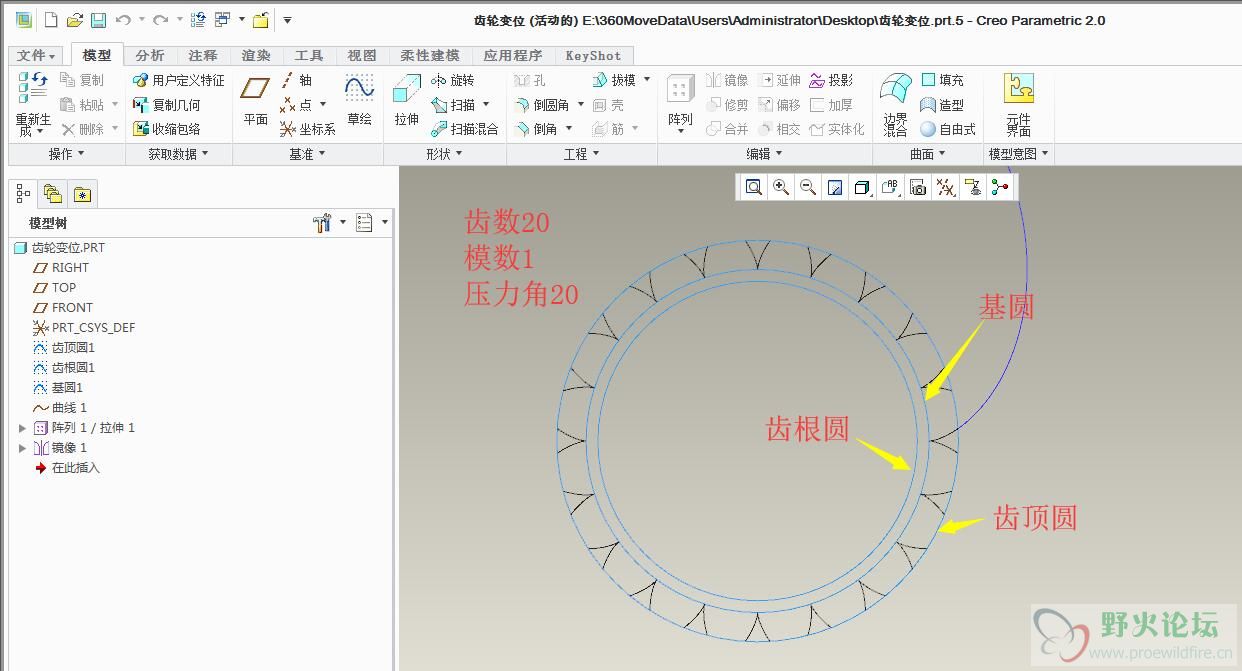Click the regenerate icon in quick access

pos(198,19)
